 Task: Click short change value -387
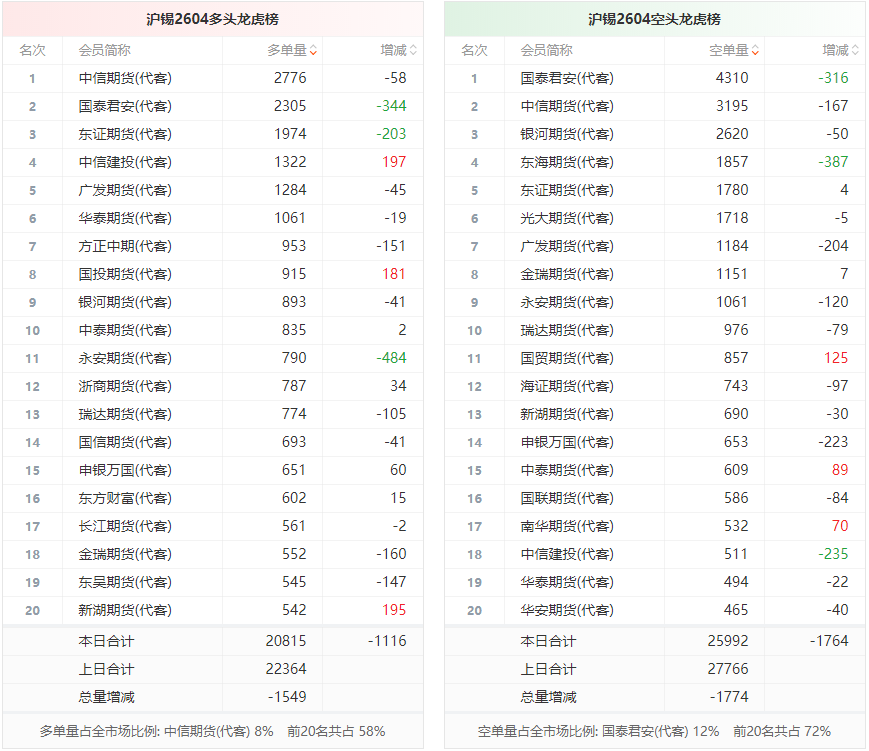coord(833,162)
